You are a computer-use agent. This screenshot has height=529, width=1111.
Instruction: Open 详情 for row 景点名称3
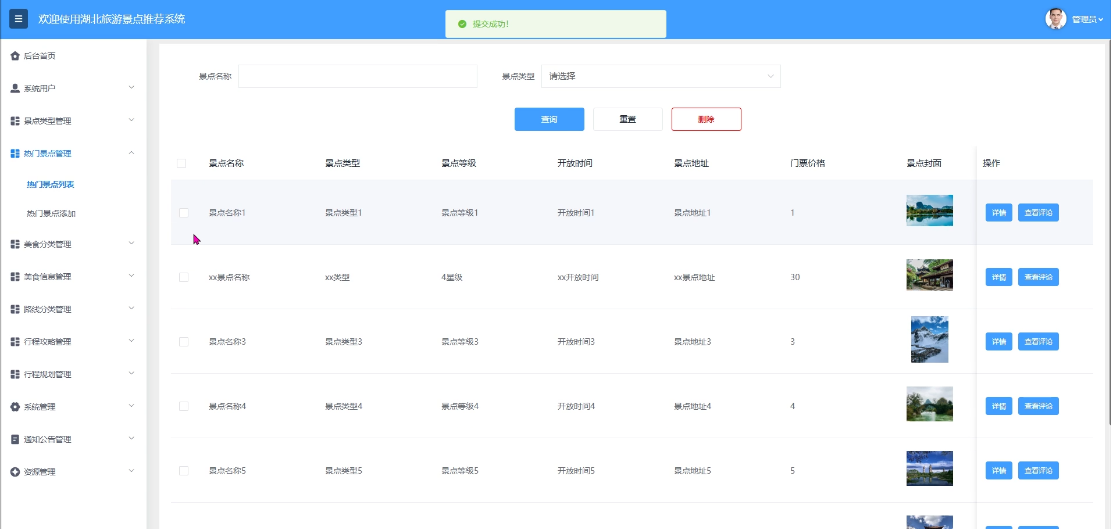point(999,341)
